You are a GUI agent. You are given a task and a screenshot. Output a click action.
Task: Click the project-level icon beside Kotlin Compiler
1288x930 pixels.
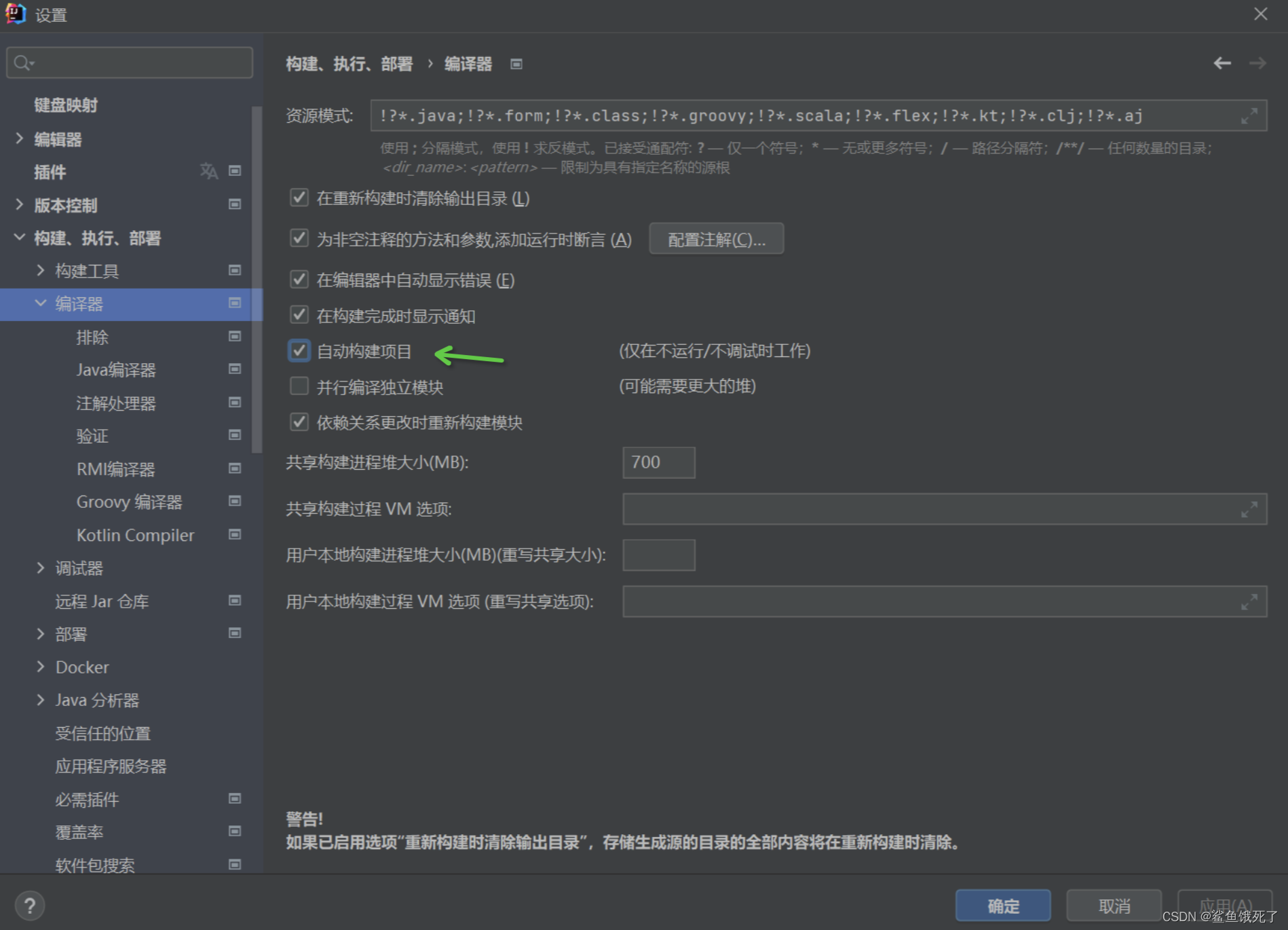[235, 534]
